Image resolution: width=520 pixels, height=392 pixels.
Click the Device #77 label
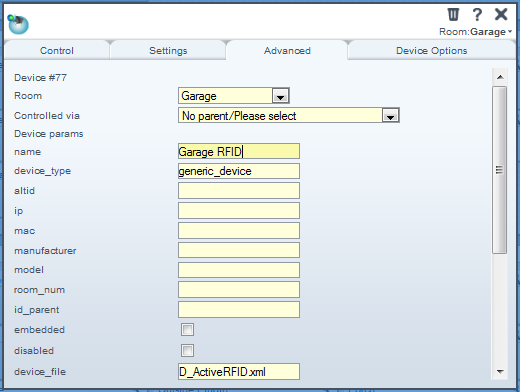pos(40,78)
